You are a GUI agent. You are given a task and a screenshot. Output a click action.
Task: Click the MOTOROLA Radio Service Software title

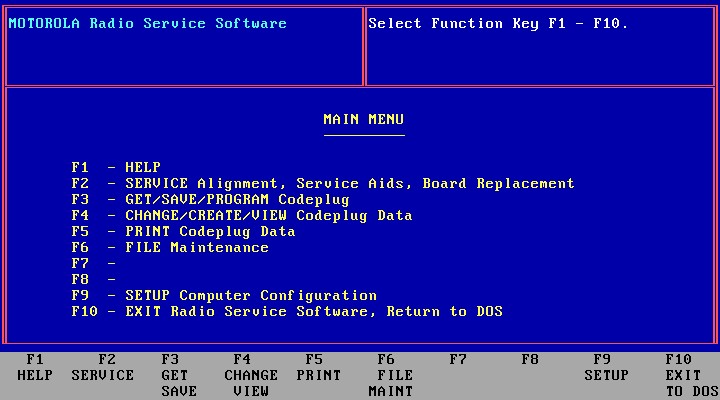(x=147, y=23)
